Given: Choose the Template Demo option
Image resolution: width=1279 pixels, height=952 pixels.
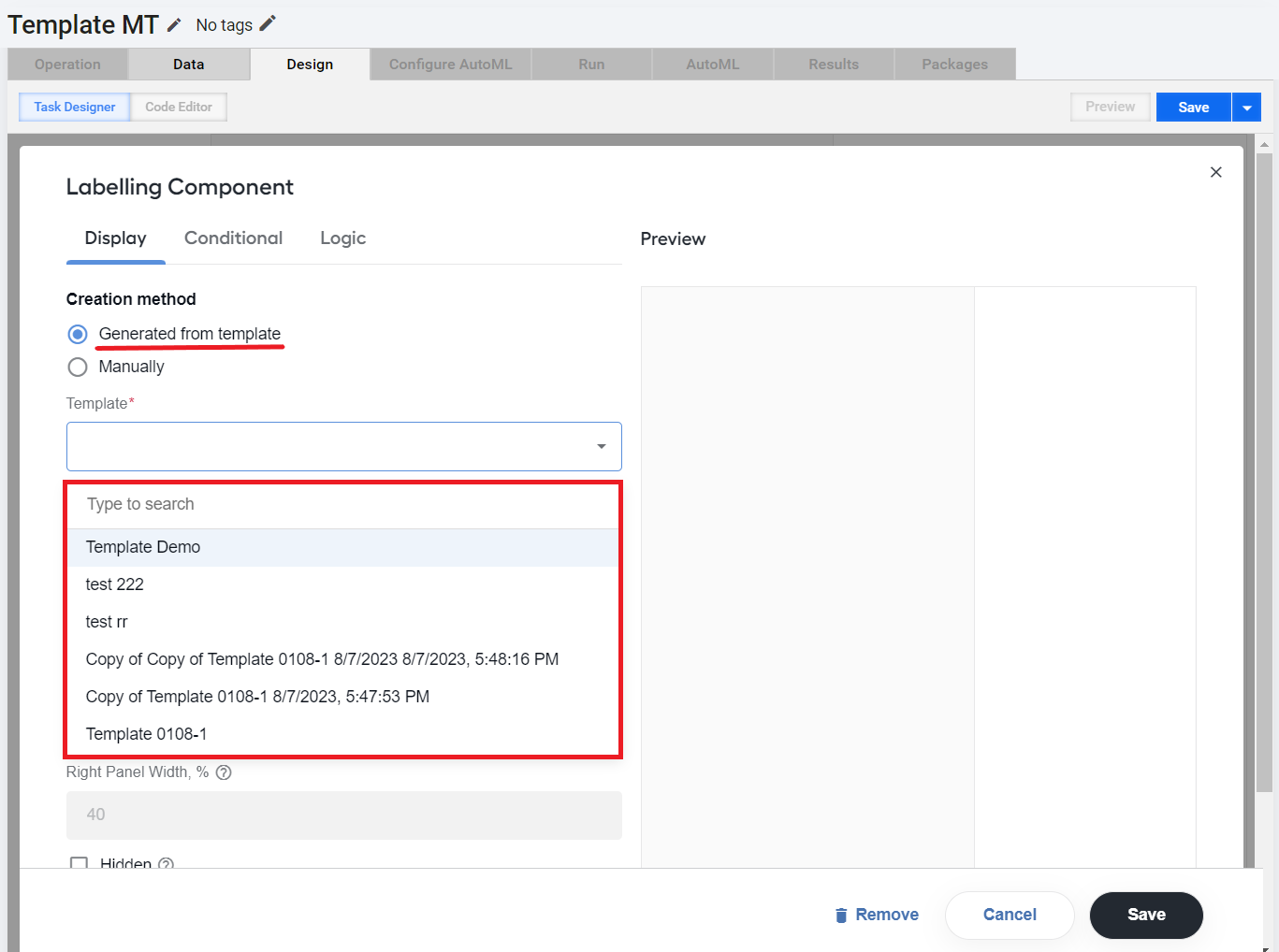Looking at the screenshot, I should coord(343,547).
